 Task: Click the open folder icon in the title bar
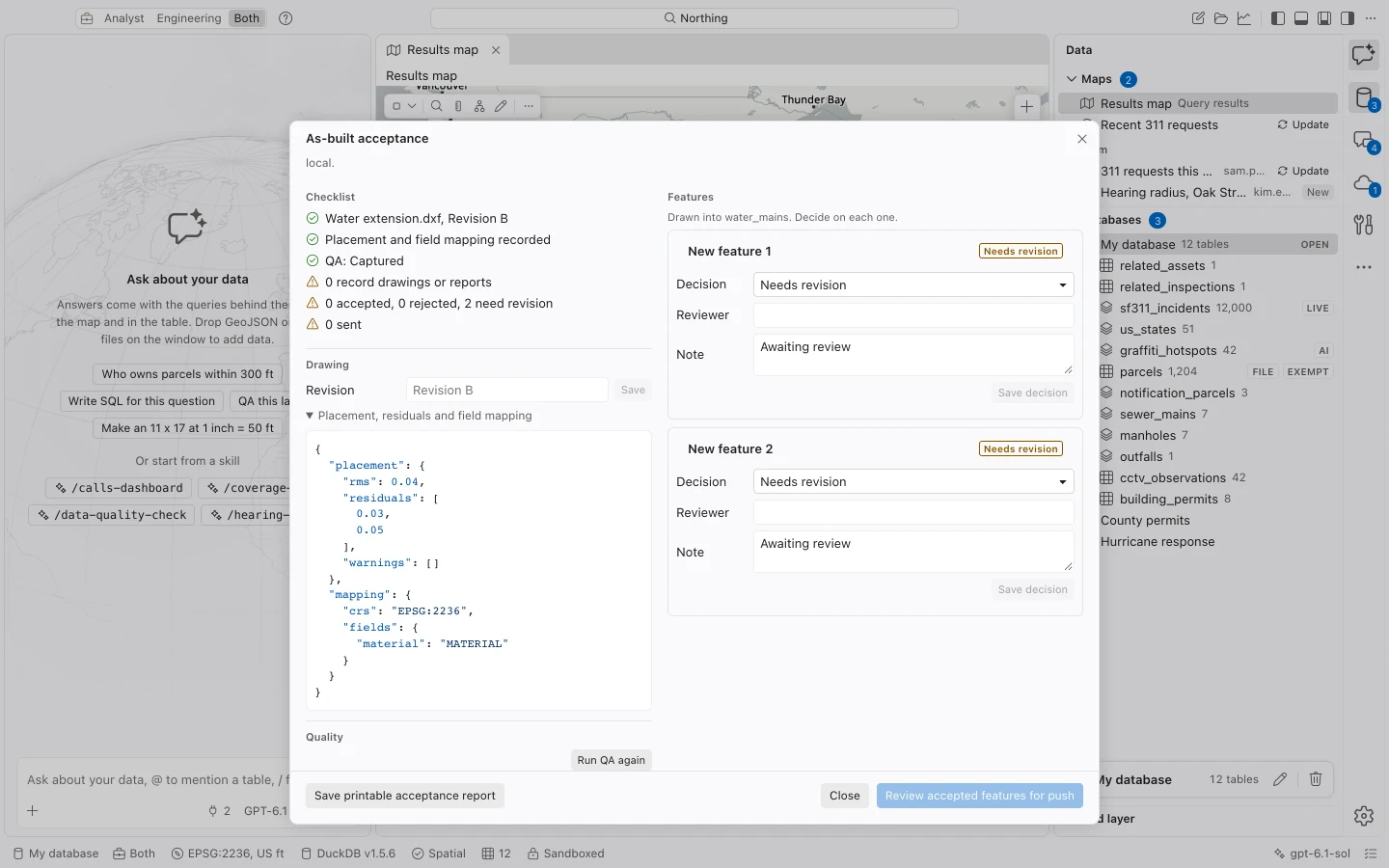click(x=1221, y=18)
